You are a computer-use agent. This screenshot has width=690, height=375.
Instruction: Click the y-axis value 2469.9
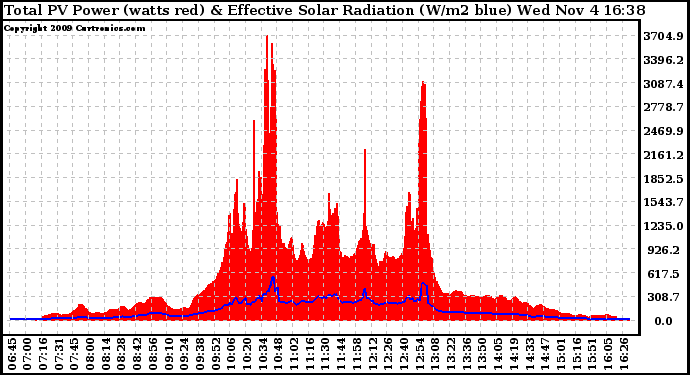pyautogui.click(x=664, y=131)
